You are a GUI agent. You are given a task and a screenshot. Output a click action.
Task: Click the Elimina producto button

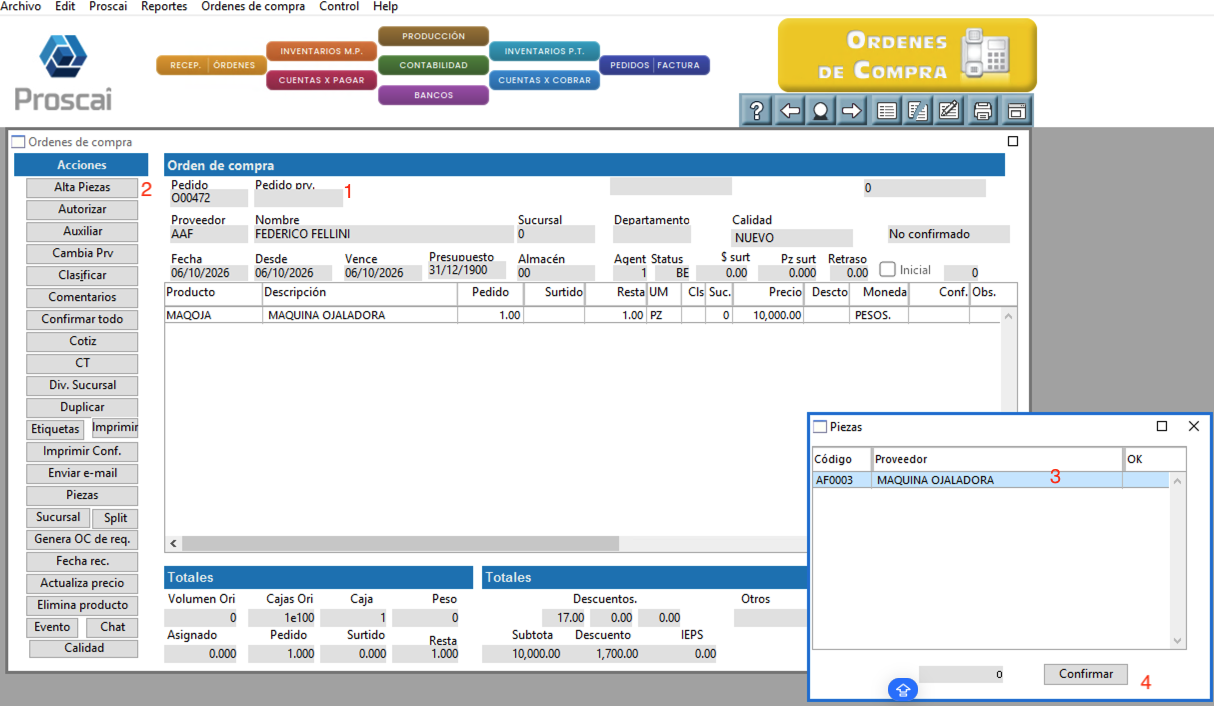point(82,606)
